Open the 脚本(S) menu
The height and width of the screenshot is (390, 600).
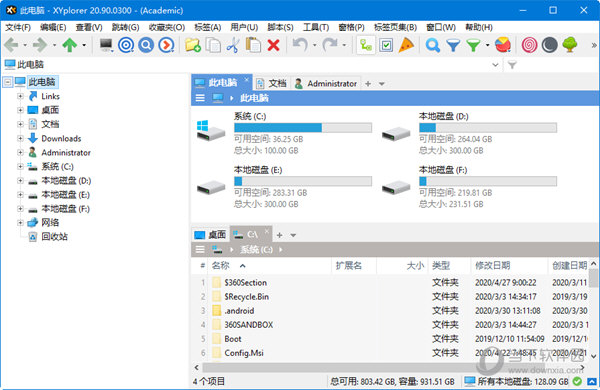tap(280, 27)
